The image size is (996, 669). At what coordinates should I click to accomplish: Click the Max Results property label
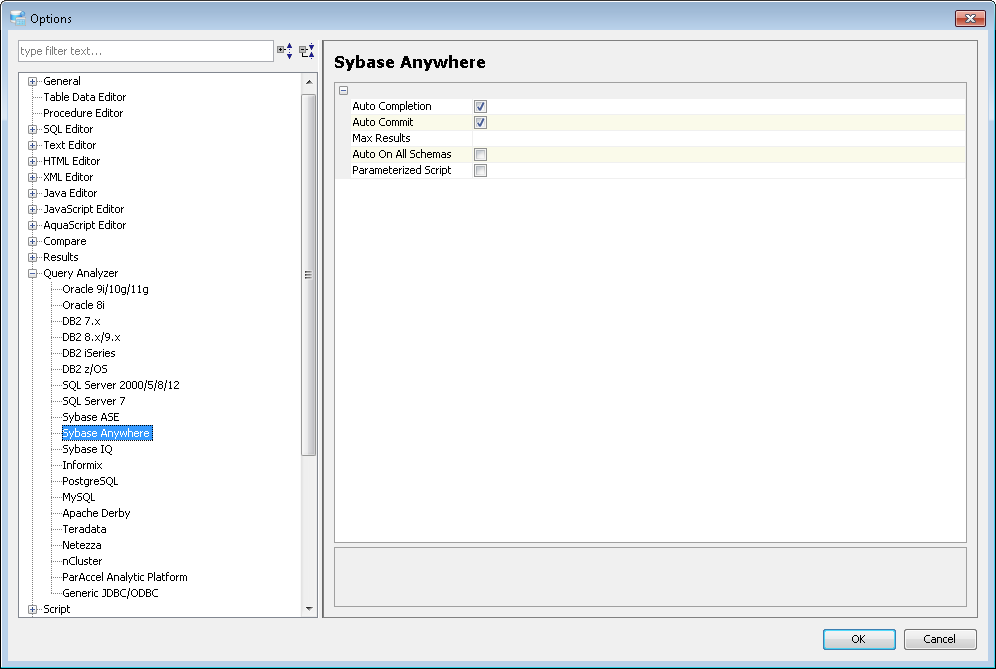click(x=381, y=138)
